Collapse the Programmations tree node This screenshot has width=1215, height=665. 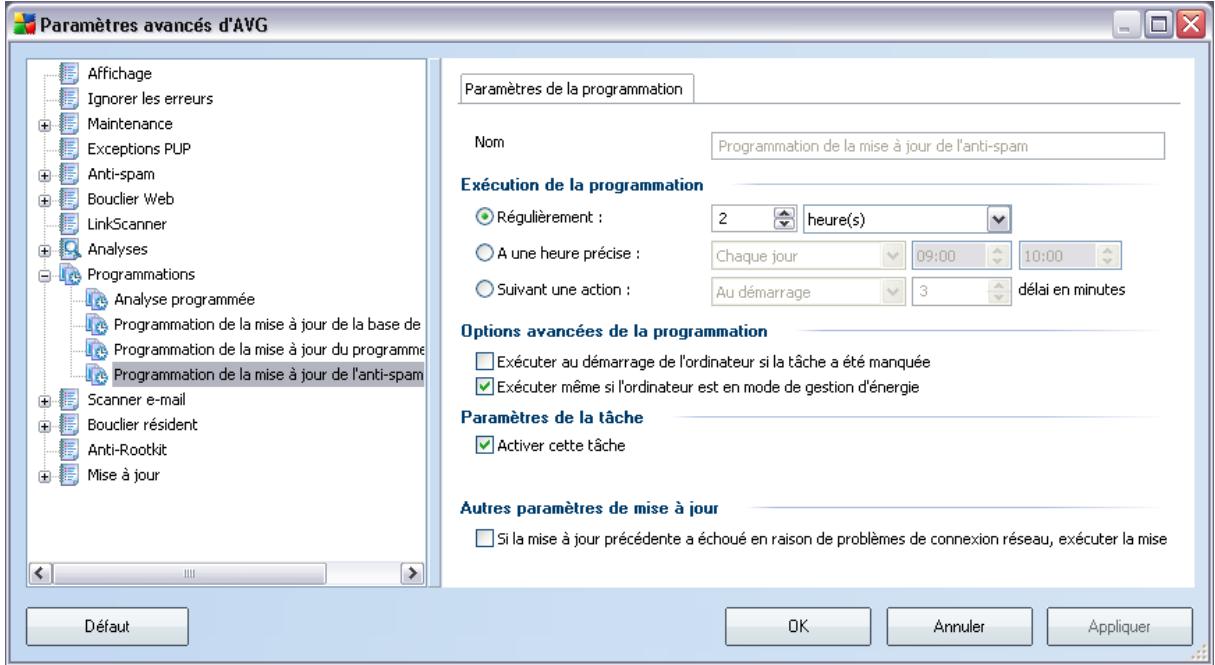(46, 274)
